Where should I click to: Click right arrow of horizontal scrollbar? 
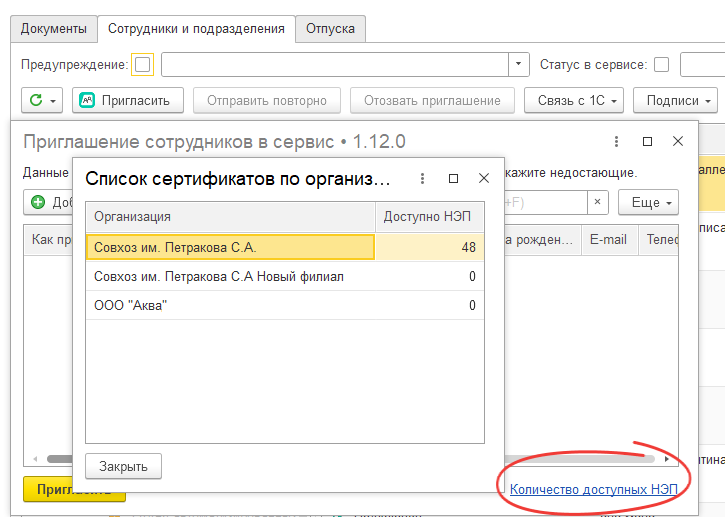point(667,458)
